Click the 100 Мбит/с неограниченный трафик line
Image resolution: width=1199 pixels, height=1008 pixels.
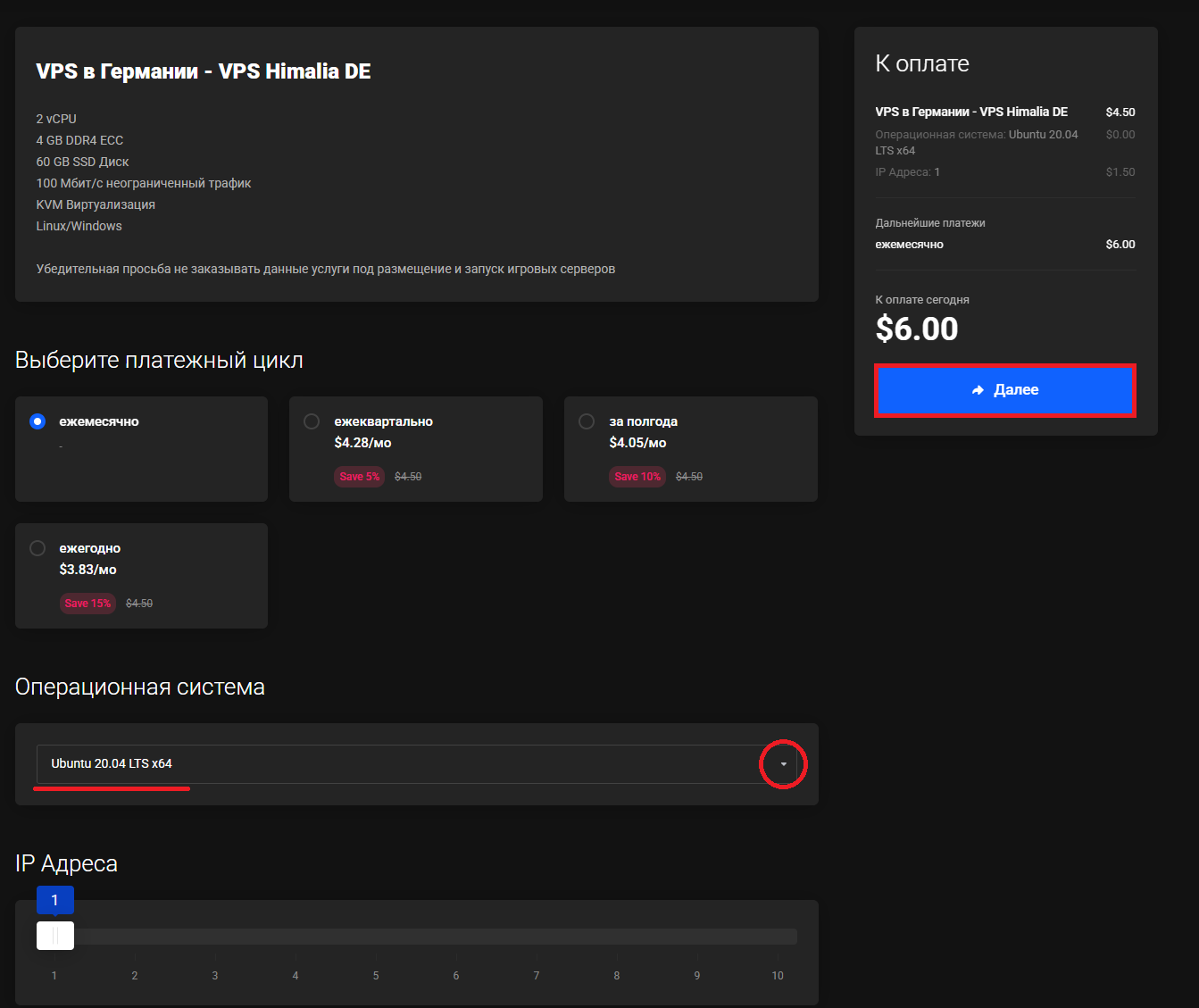point(144,183)
